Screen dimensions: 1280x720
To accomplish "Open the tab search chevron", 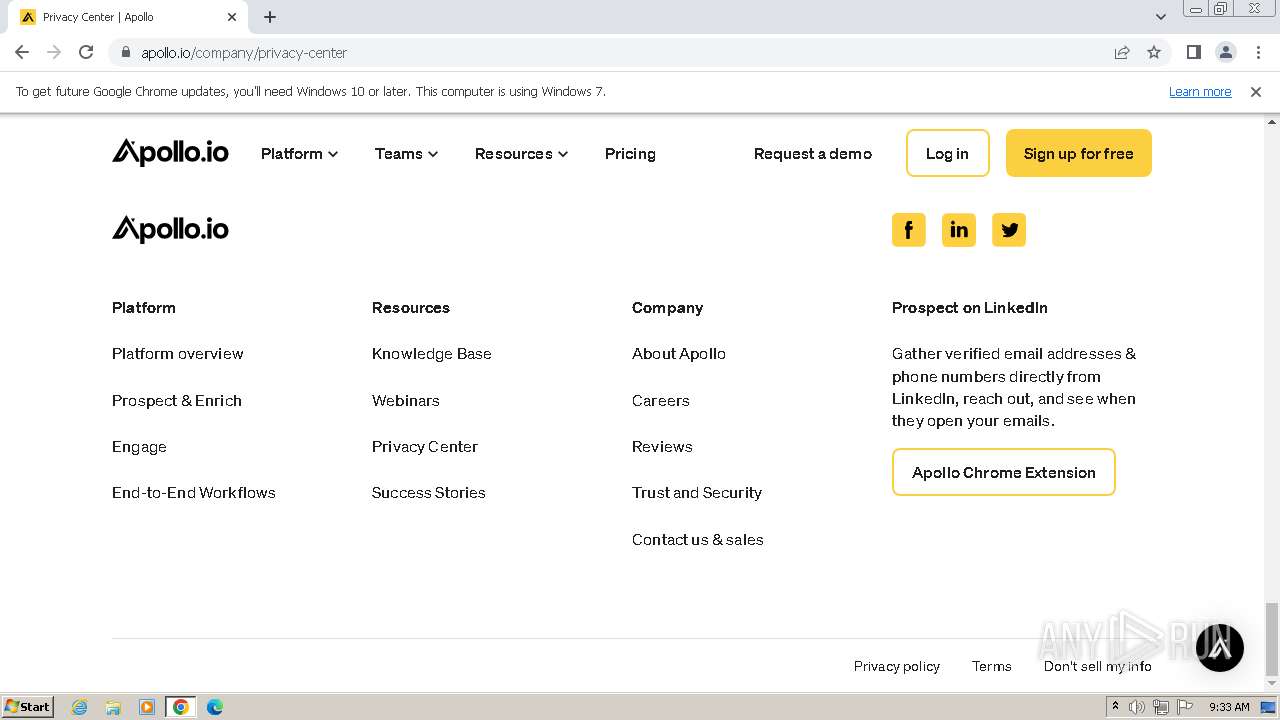I will 1160,17.
